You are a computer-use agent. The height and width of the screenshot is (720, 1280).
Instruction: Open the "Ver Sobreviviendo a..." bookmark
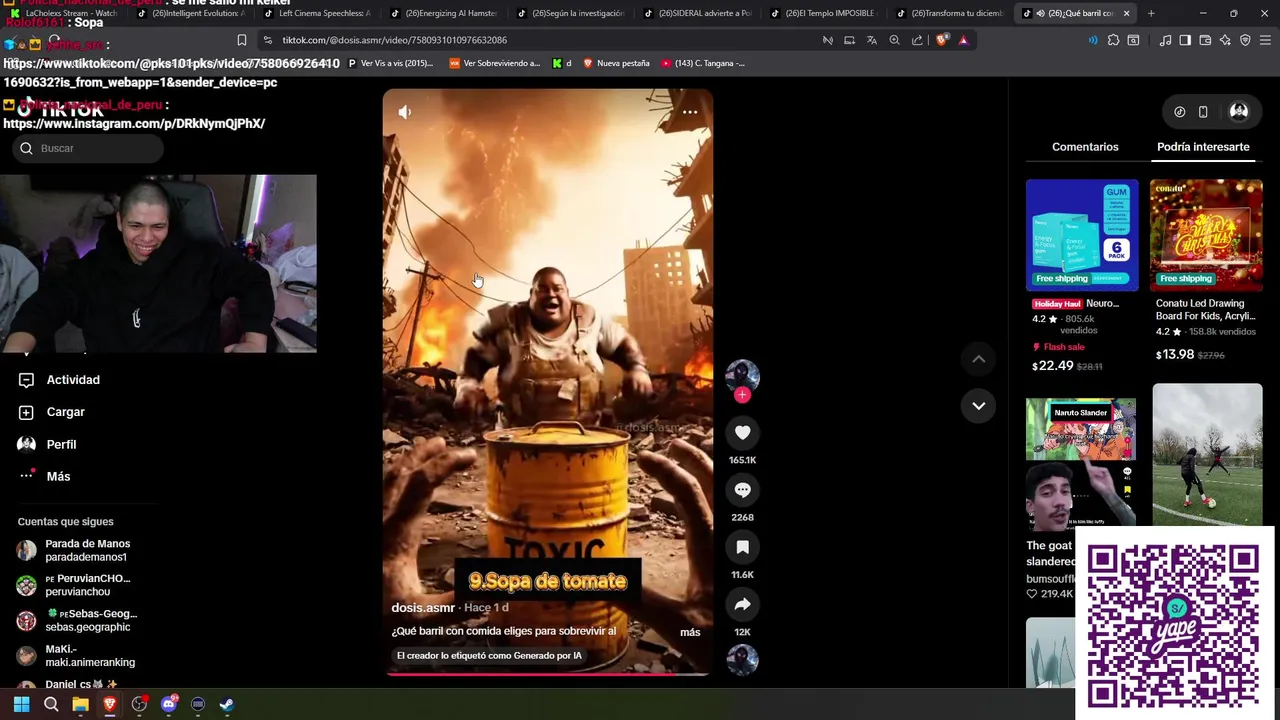(x=494, y=63)
